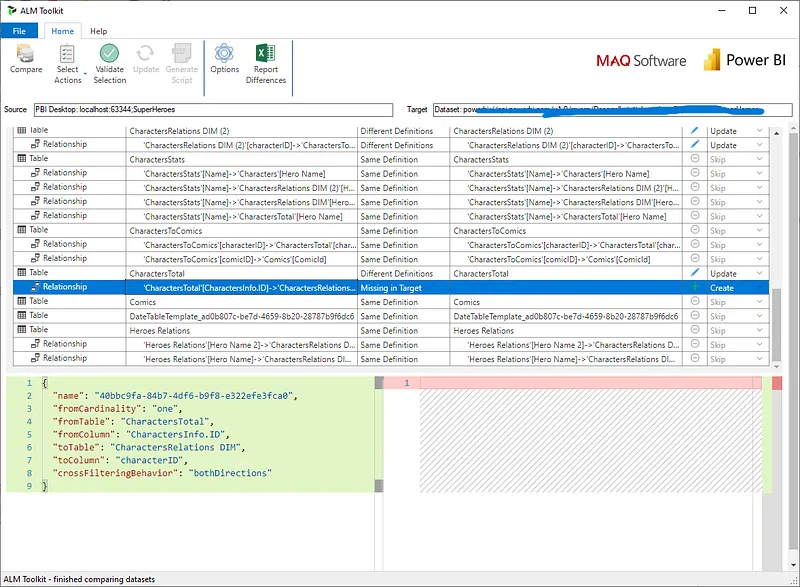
Task: Click the skip circle icon in the CharactersStats table row
Action: 694,159
